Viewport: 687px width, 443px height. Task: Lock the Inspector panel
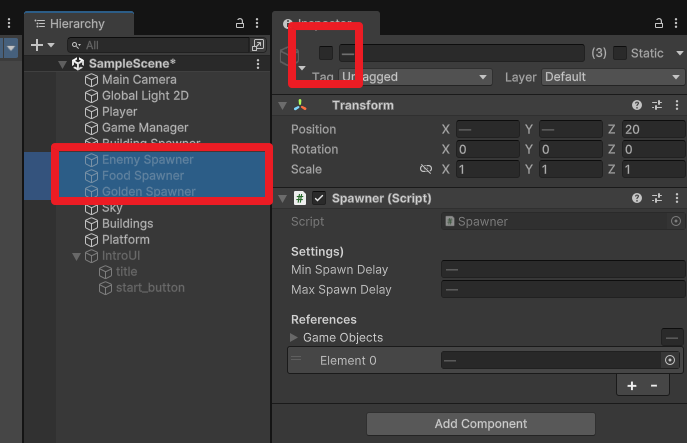[x=659, y=23]
